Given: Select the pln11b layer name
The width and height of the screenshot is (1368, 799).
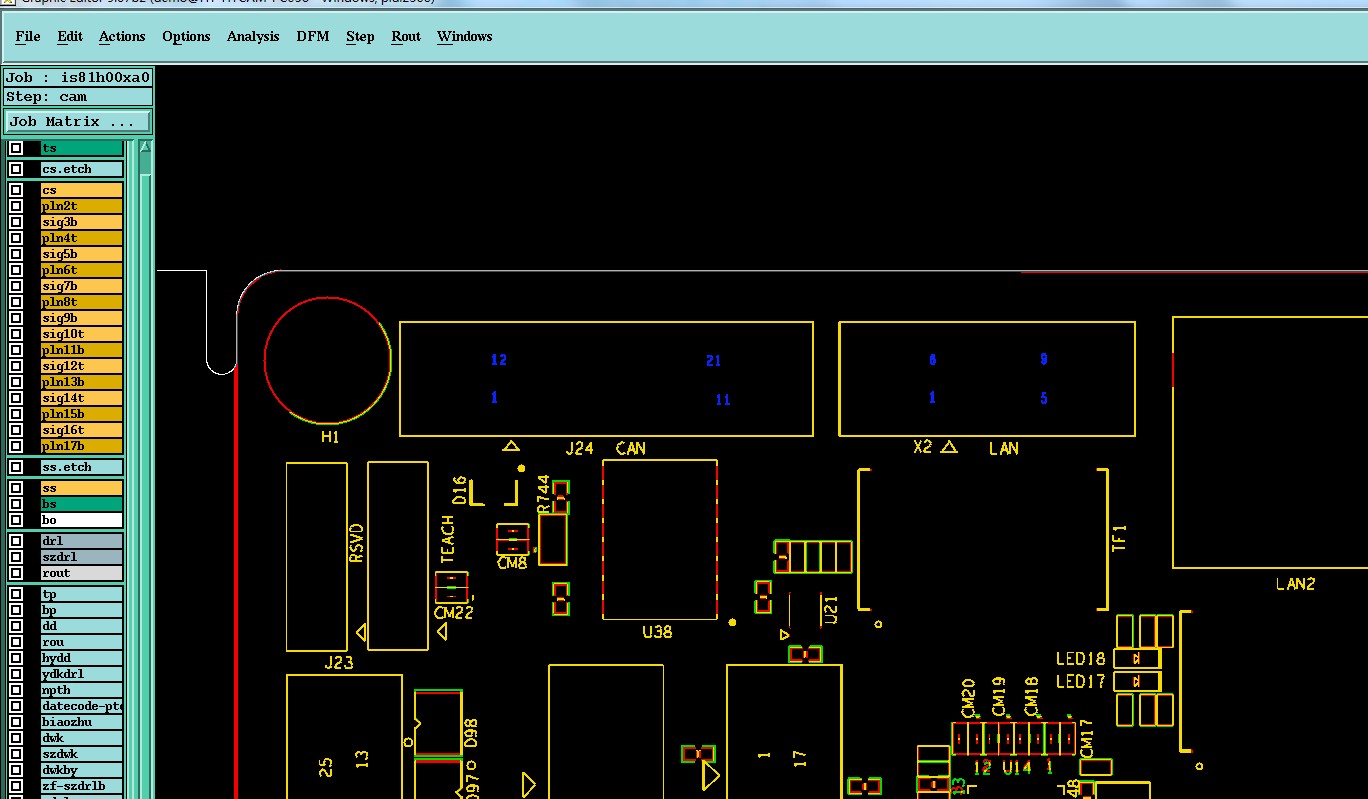Looking at the screenshot, I should point(82,350).
